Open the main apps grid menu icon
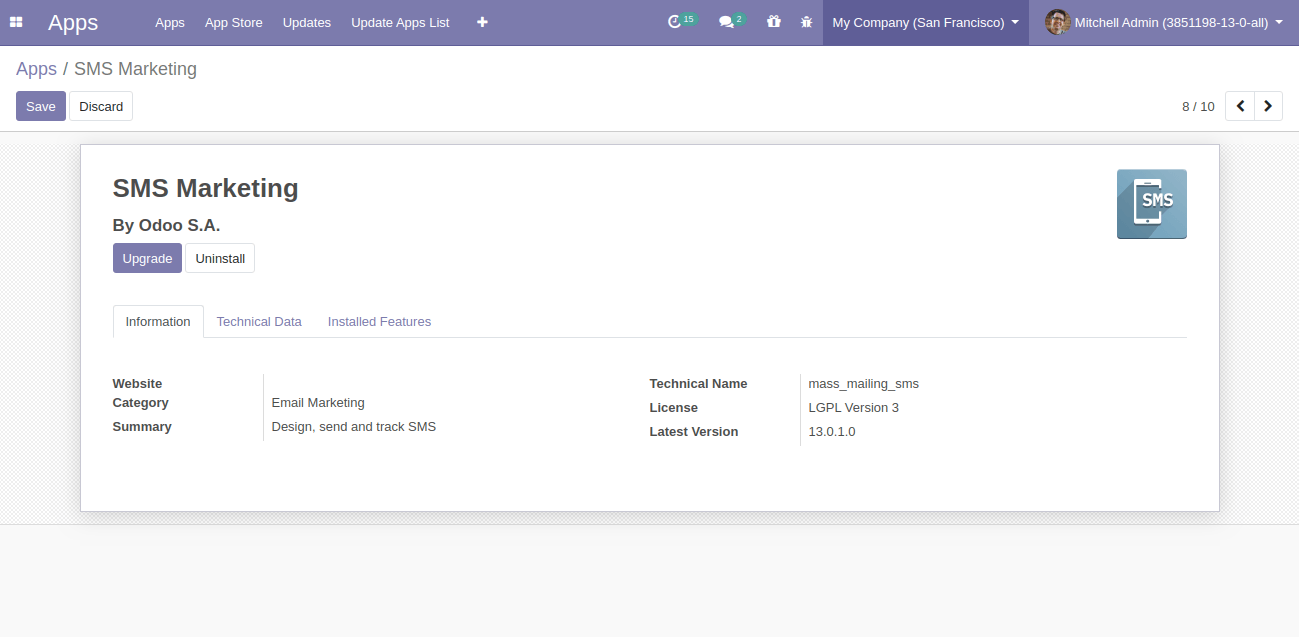Viewport: 1299px width, 637px height. (x=16, y=22)
